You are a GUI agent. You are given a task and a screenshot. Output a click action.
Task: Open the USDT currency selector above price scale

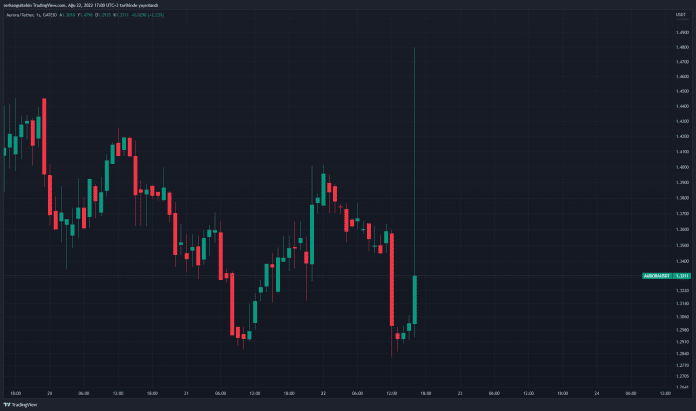point(680,15)
